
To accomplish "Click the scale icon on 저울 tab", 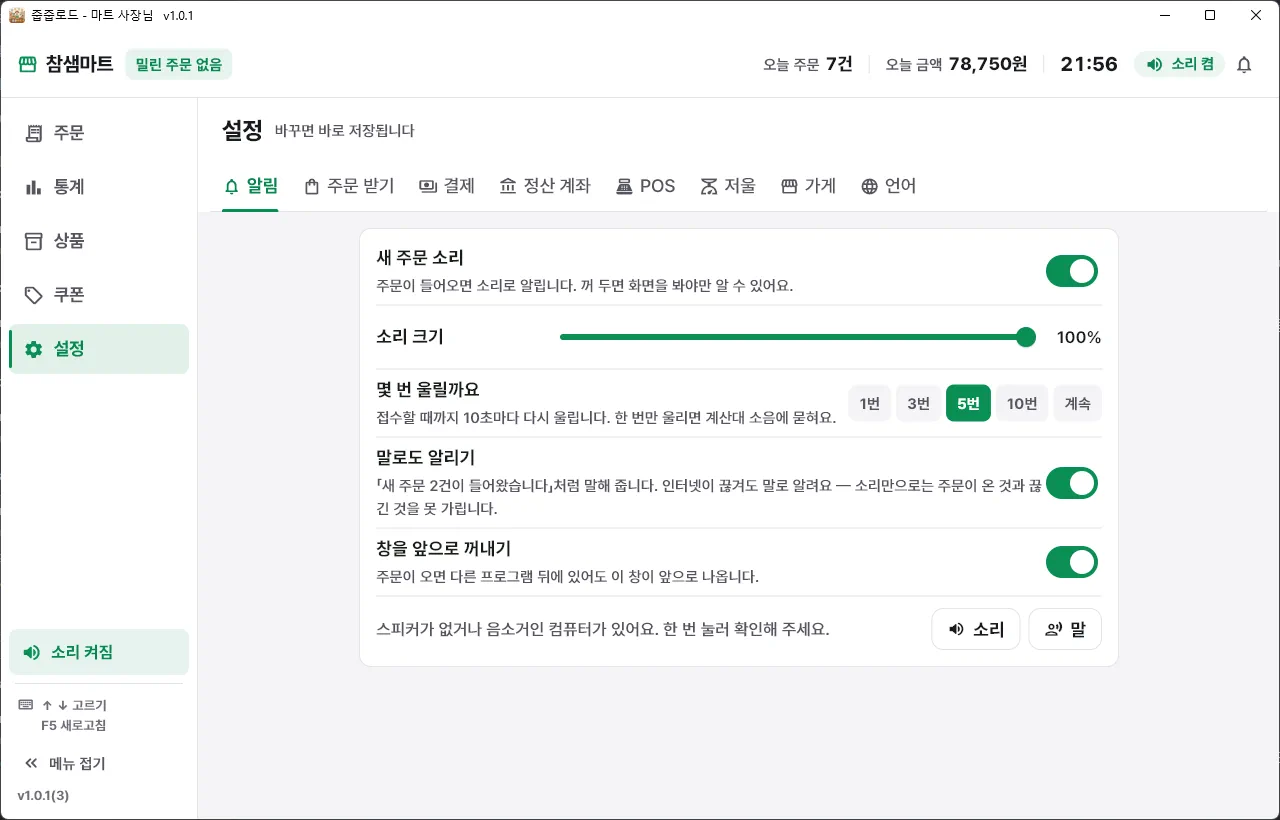I will click(x=709, y=186).
